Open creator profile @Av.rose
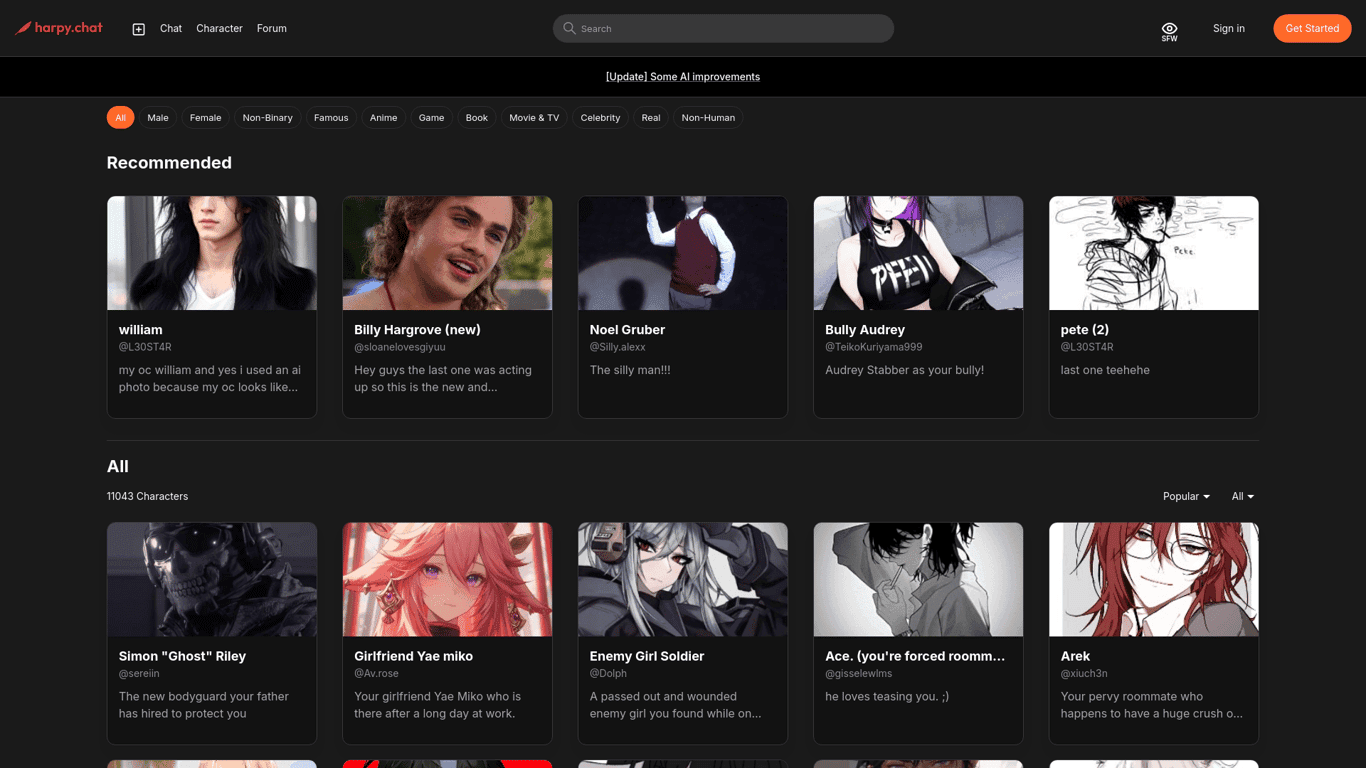This screenshot has width=1366, height=768. pos(376,674)
